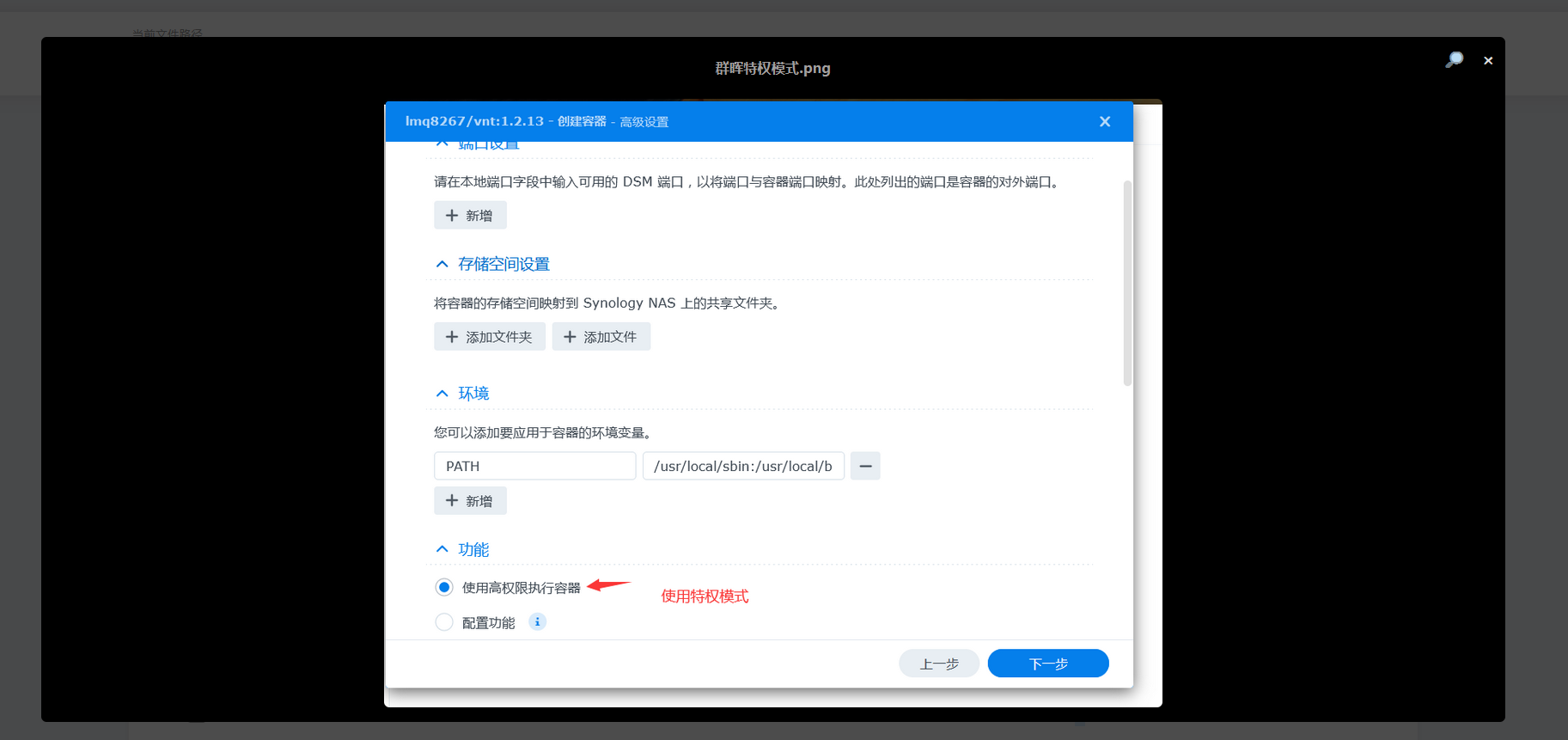Viewport: 1568px width, 740px height.
Task: Select the 配置功能 radio button
Action: pyautogui.click(x=444, y=622)
